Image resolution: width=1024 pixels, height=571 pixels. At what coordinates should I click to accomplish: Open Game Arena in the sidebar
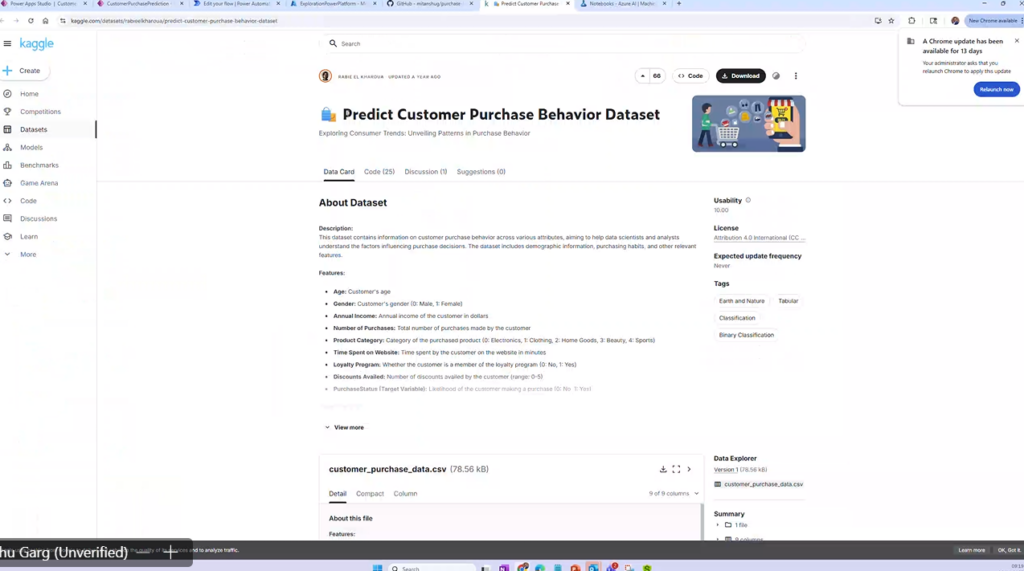coord(39,183)
